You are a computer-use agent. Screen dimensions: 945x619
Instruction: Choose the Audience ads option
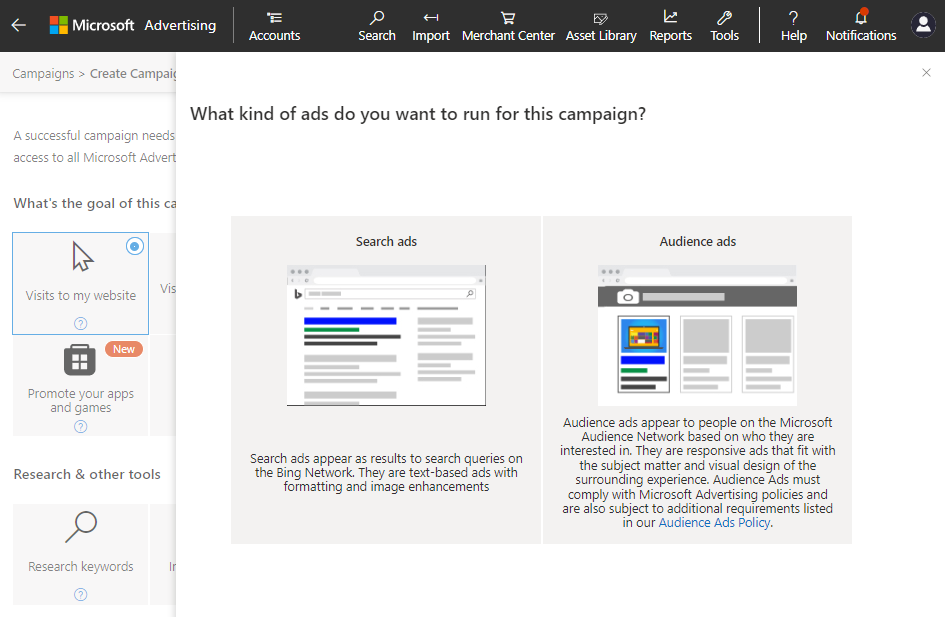[x=697, y=379]
